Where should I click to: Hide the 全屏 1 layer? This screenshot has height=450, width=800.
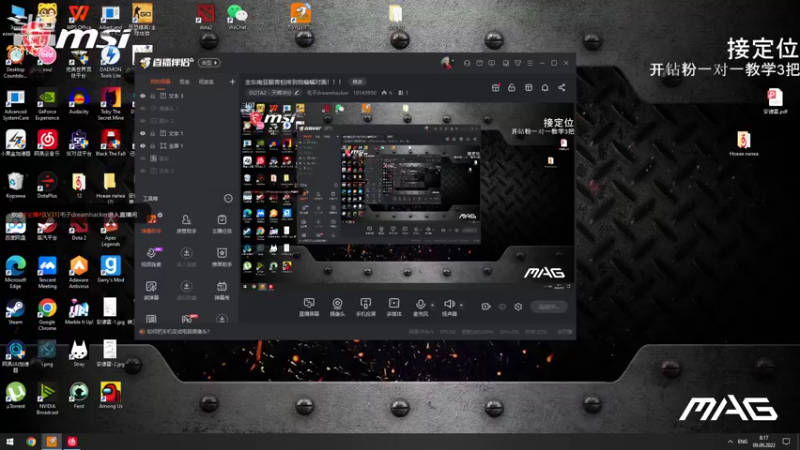click(143, 146)
